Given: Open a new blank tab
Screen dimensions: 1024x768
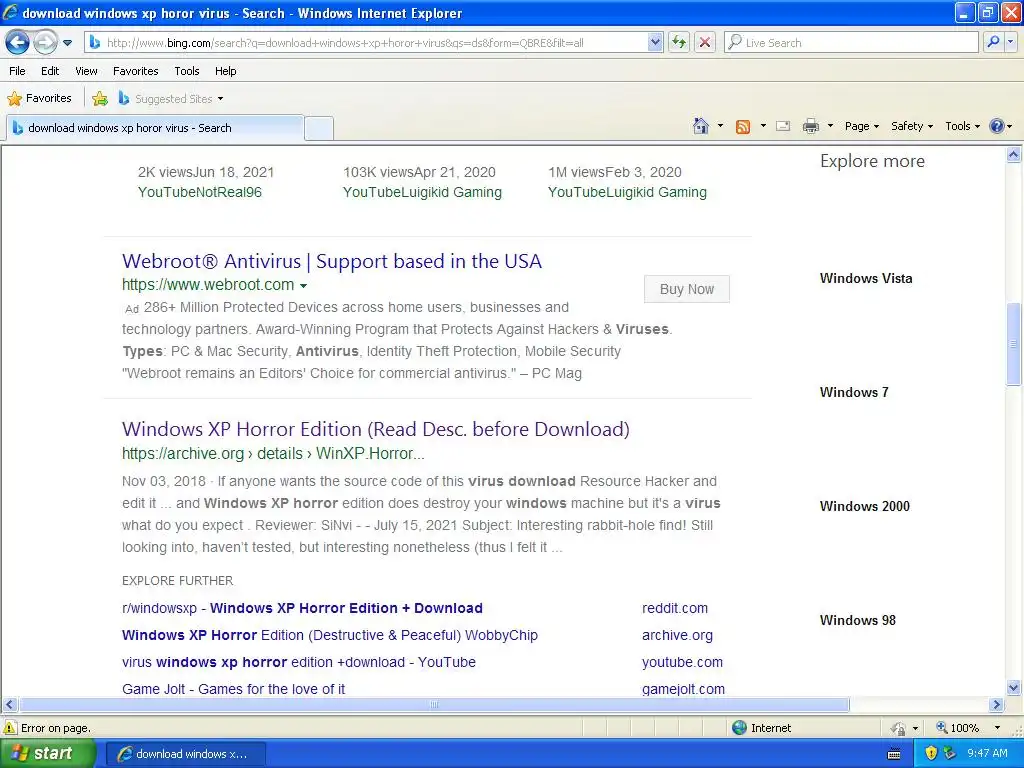Looking at the screenshot, I should (319, 128).
